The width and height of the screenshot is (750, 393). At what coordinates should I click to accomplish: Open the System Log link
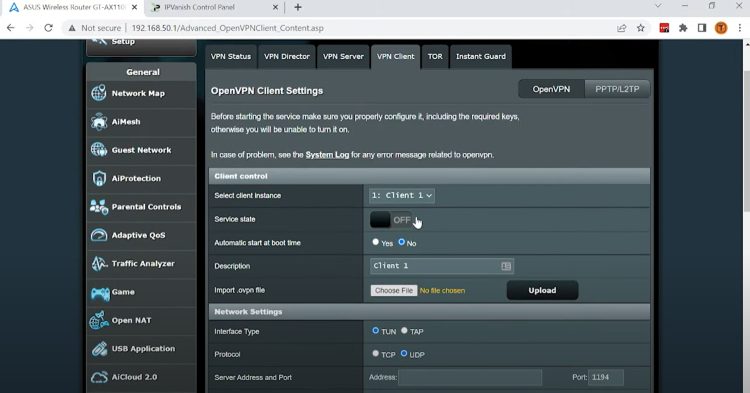point(327,155)
